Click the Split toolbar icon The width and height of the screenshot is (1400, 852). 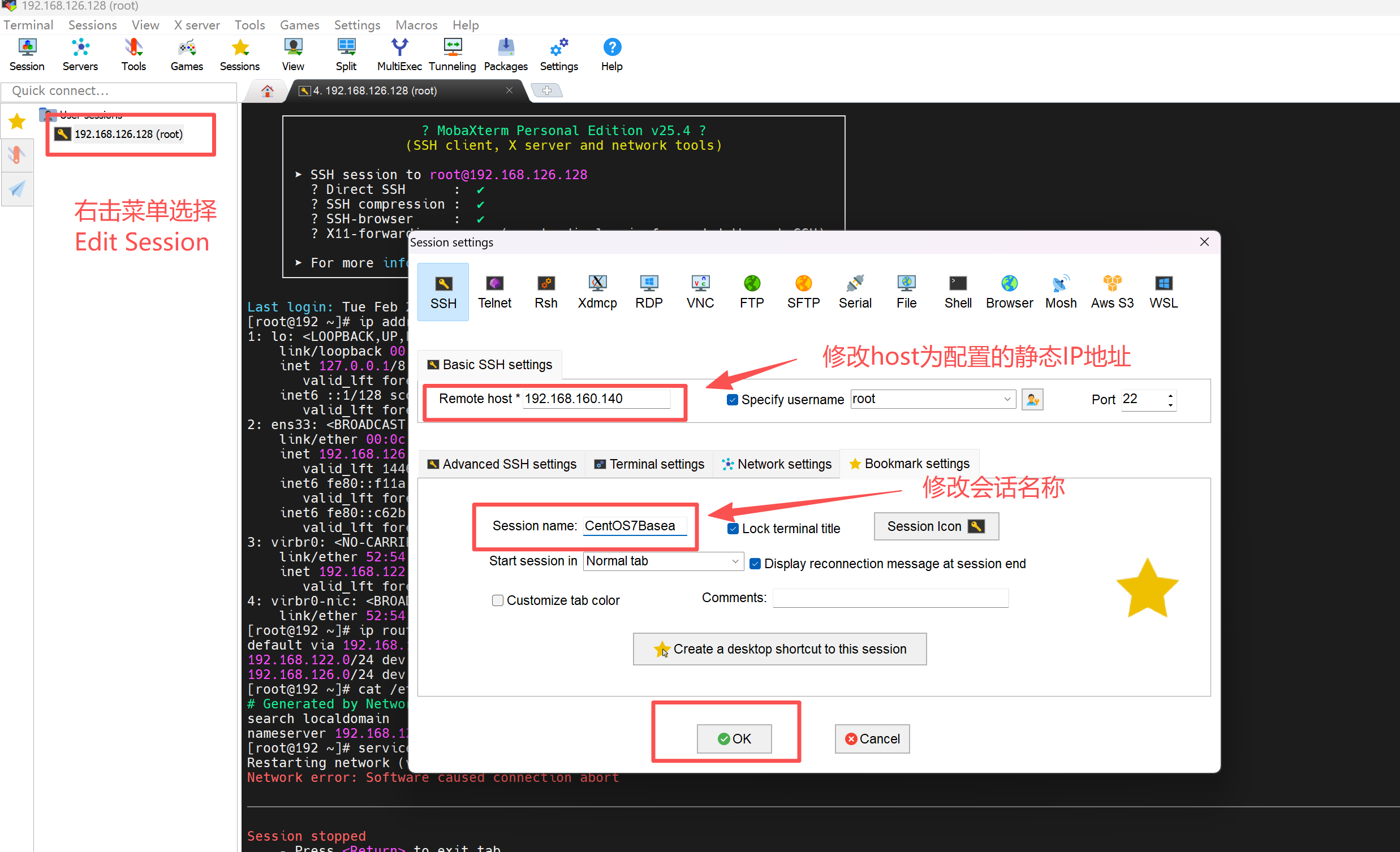[346, 55]
